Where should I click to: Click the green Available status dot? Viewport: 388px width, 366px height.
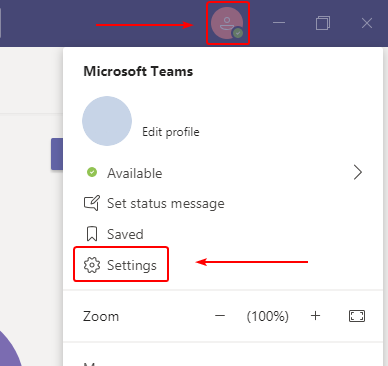coord(92,172)
